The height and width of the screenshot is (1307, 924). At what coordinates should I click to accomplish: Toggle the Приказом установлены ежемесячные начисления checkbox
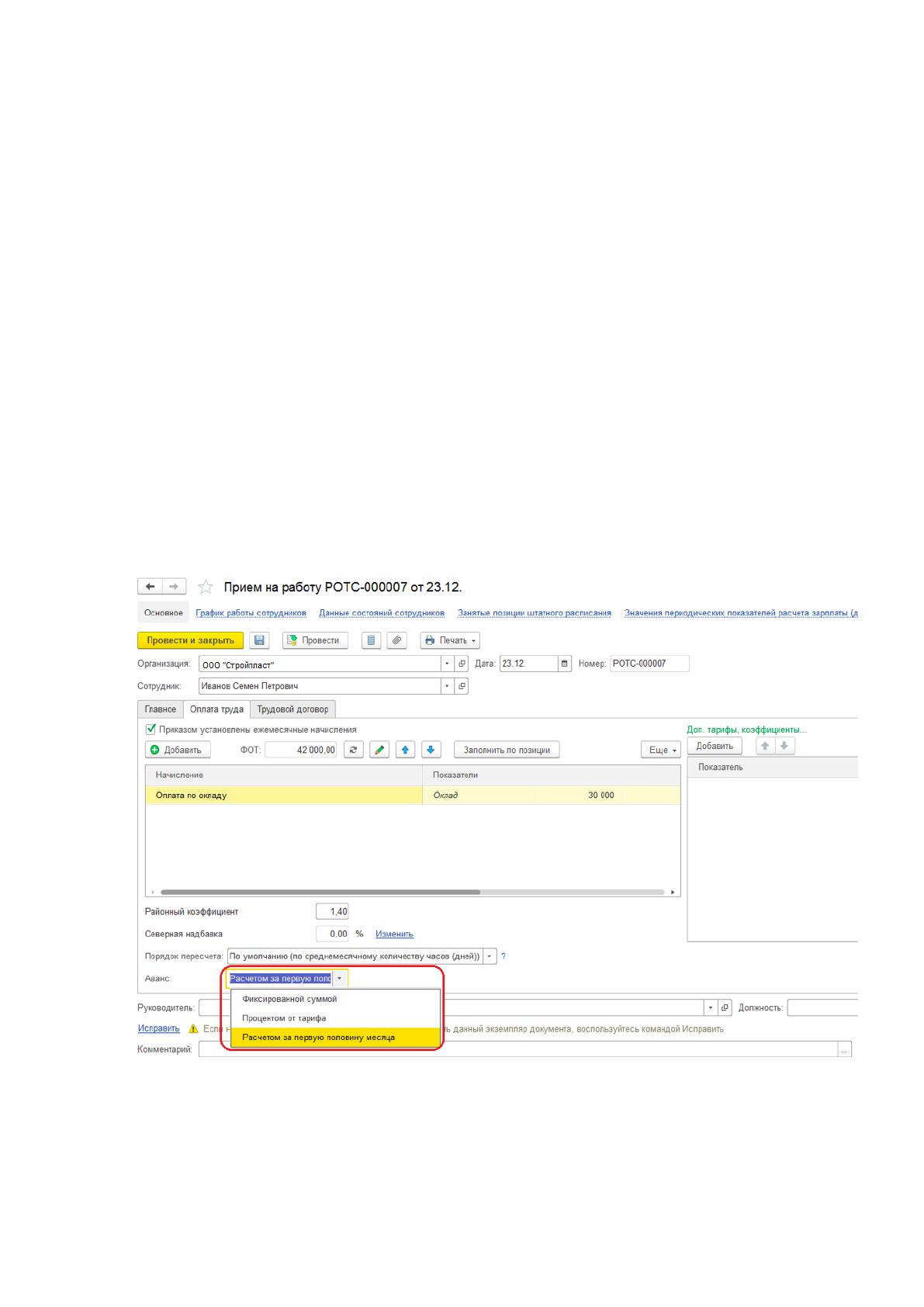pos(151,730)
